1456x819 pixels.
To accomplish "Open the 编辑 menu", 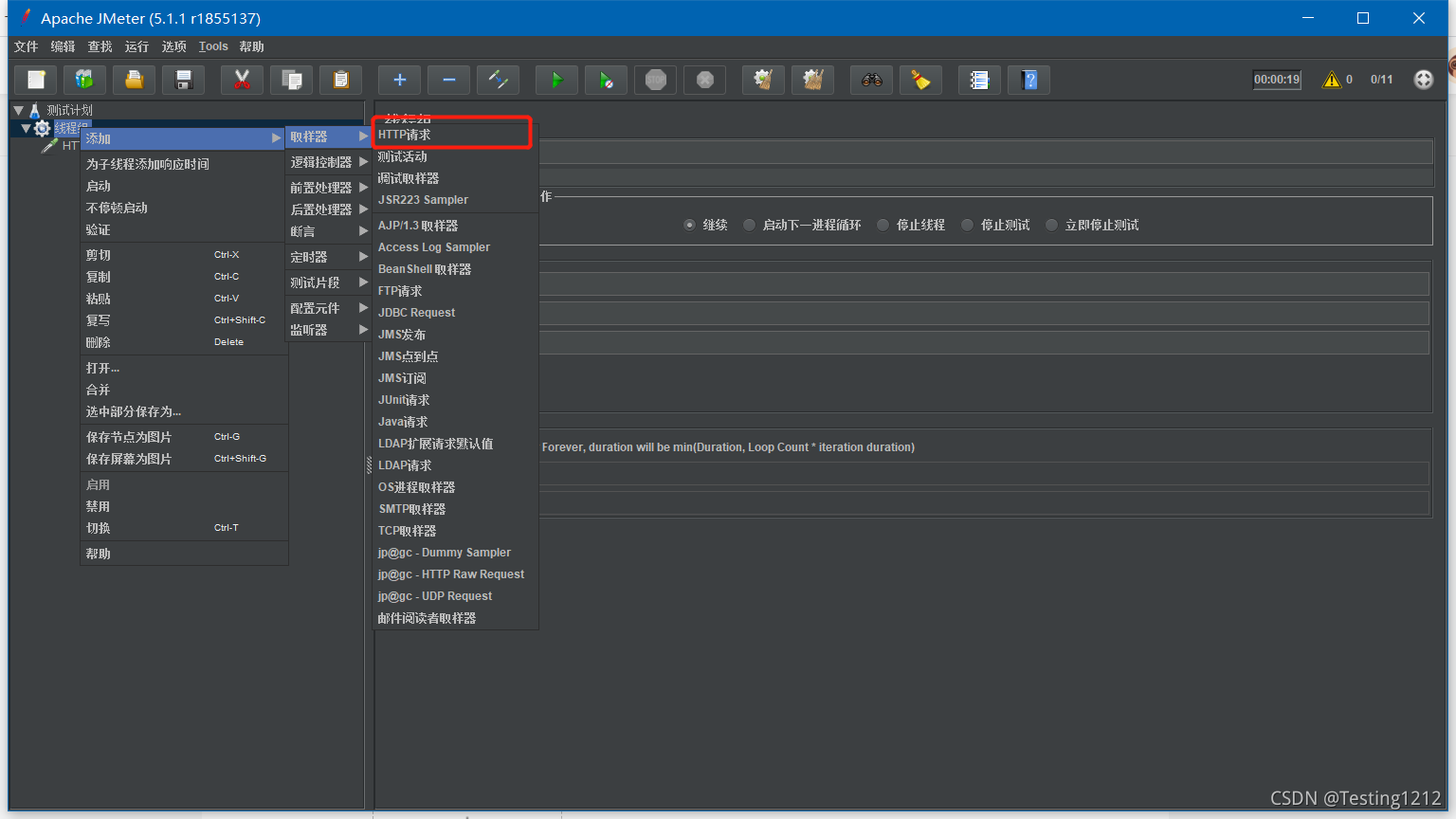I will 63,46.
